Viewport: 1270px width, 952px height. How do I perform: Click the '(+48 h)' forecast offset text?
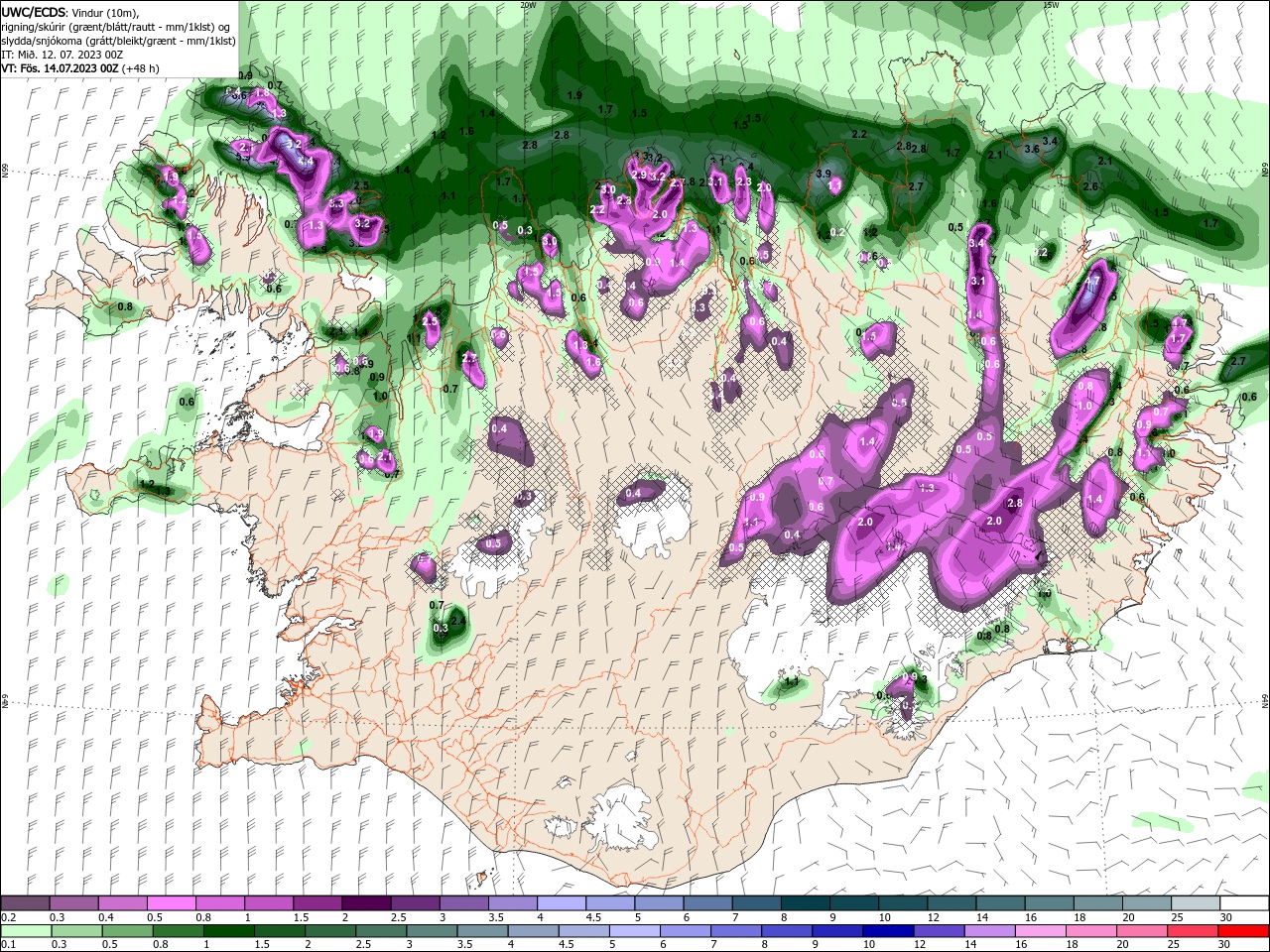coord(141,68)
